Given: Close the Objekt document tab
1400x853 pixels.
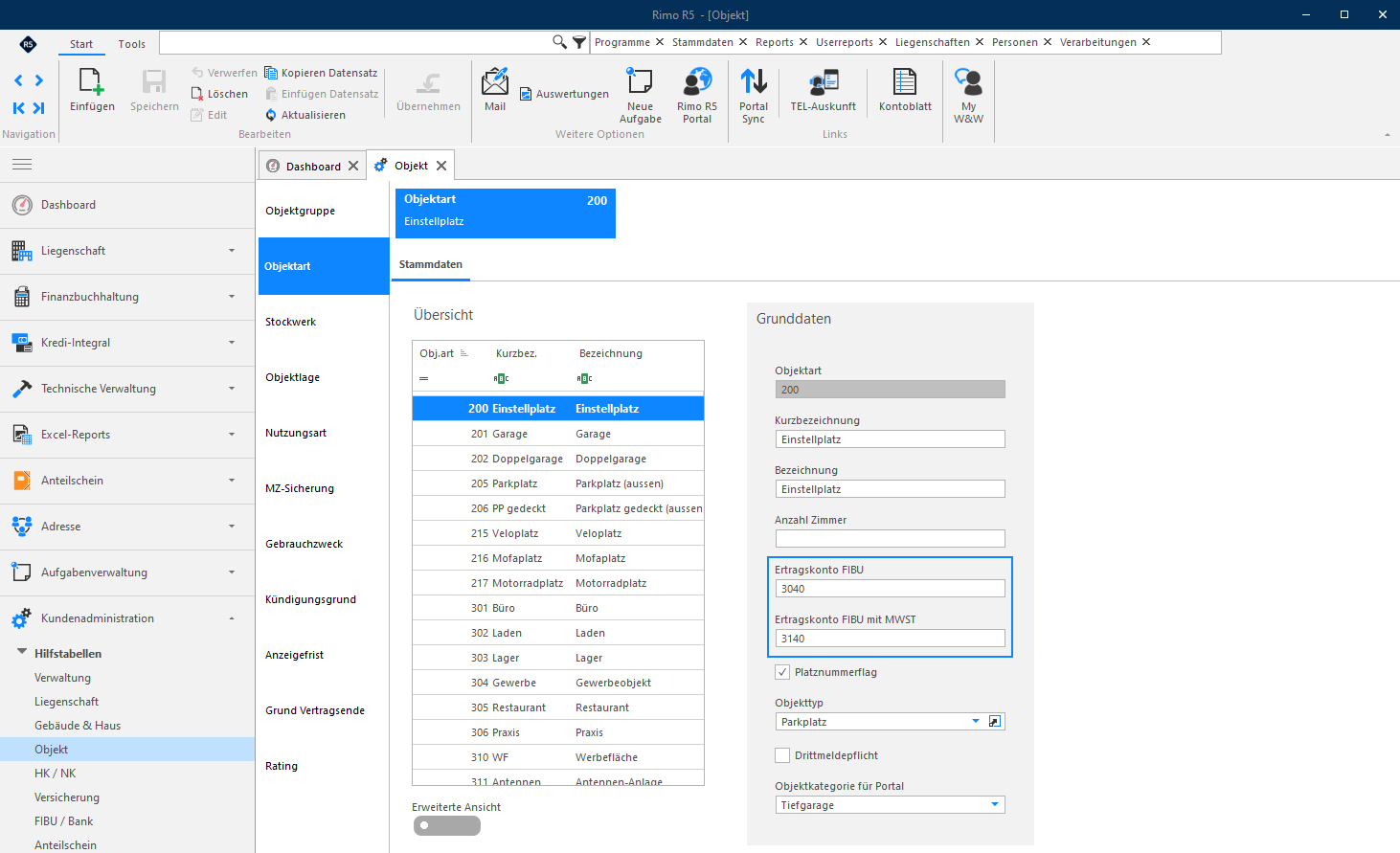Looking at the screenshot, I should pyautogui.click(x=441, y=166).
